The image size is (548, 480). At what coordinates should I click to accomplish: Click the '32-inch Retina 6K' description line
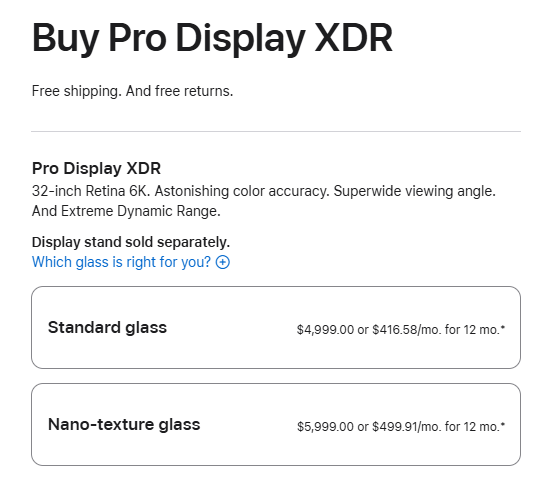coord(264,191)
